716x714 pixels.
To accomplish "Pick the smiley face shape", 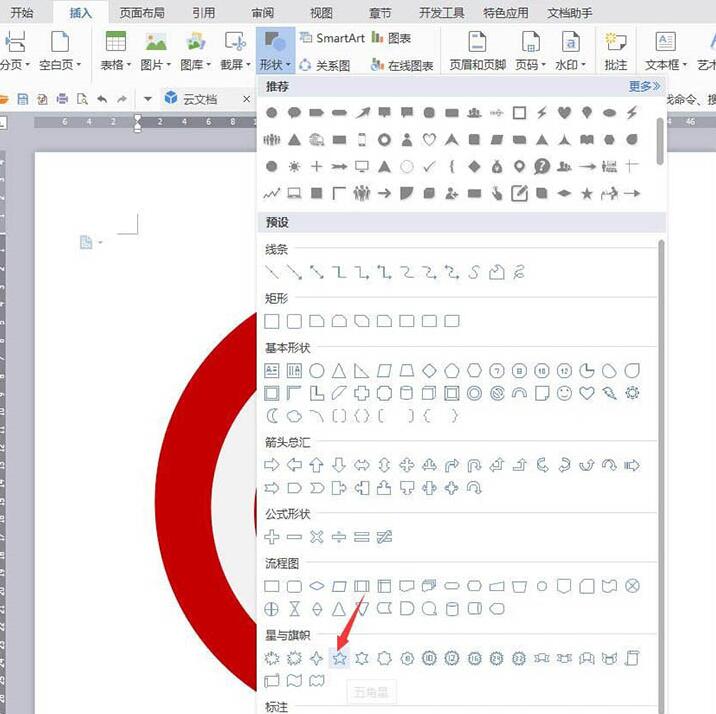I will (x=564, y=393).
